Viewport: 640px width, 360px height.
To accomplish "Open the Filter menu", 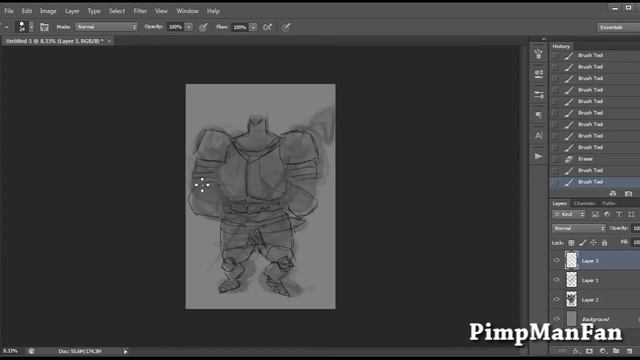I will 140,11.
